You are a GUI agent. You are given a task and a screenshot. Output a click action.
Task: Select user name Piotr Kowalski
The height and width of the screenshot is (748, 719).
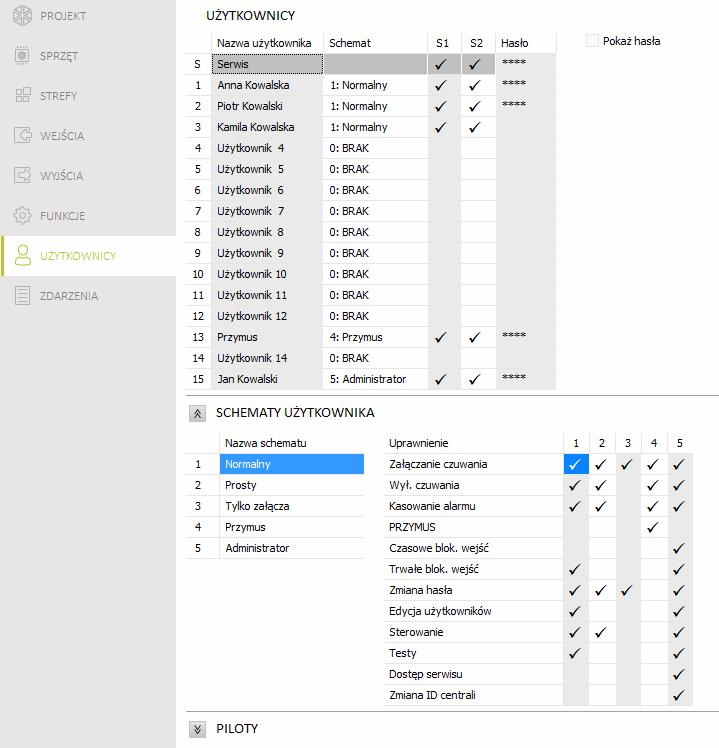pyautogui.click(x=267, y=106)
